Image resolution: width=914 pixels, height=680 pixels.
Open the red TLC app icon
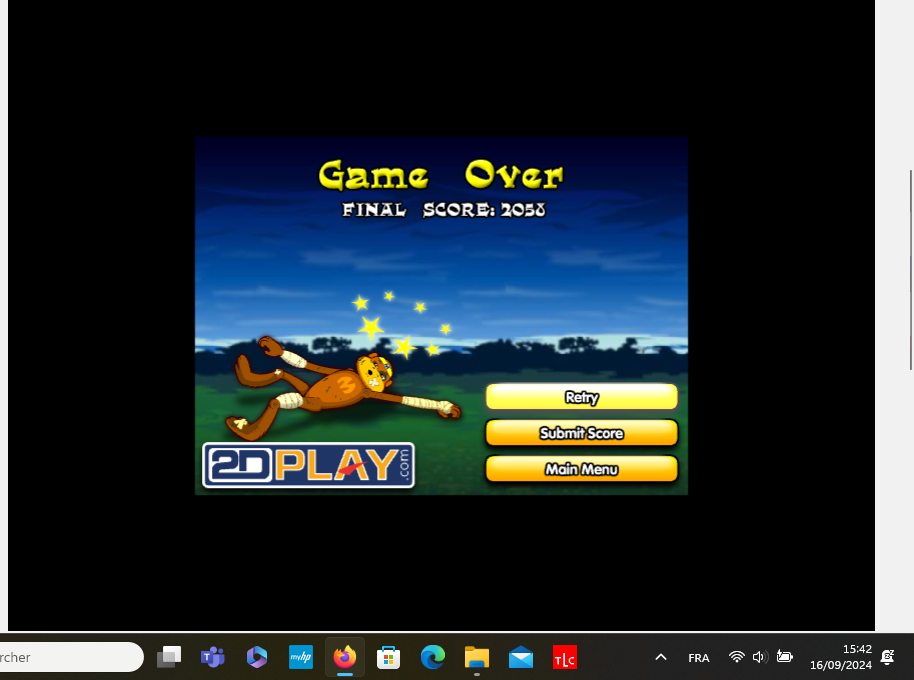(x=565, y=657)
